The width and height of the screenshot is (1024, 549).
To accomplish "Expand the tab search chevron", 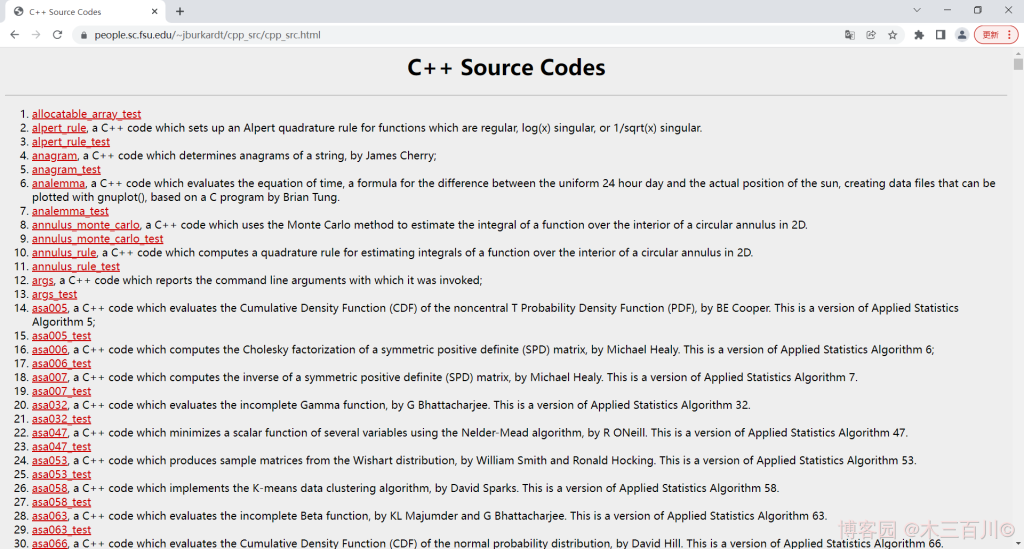I will pos(917,10).
